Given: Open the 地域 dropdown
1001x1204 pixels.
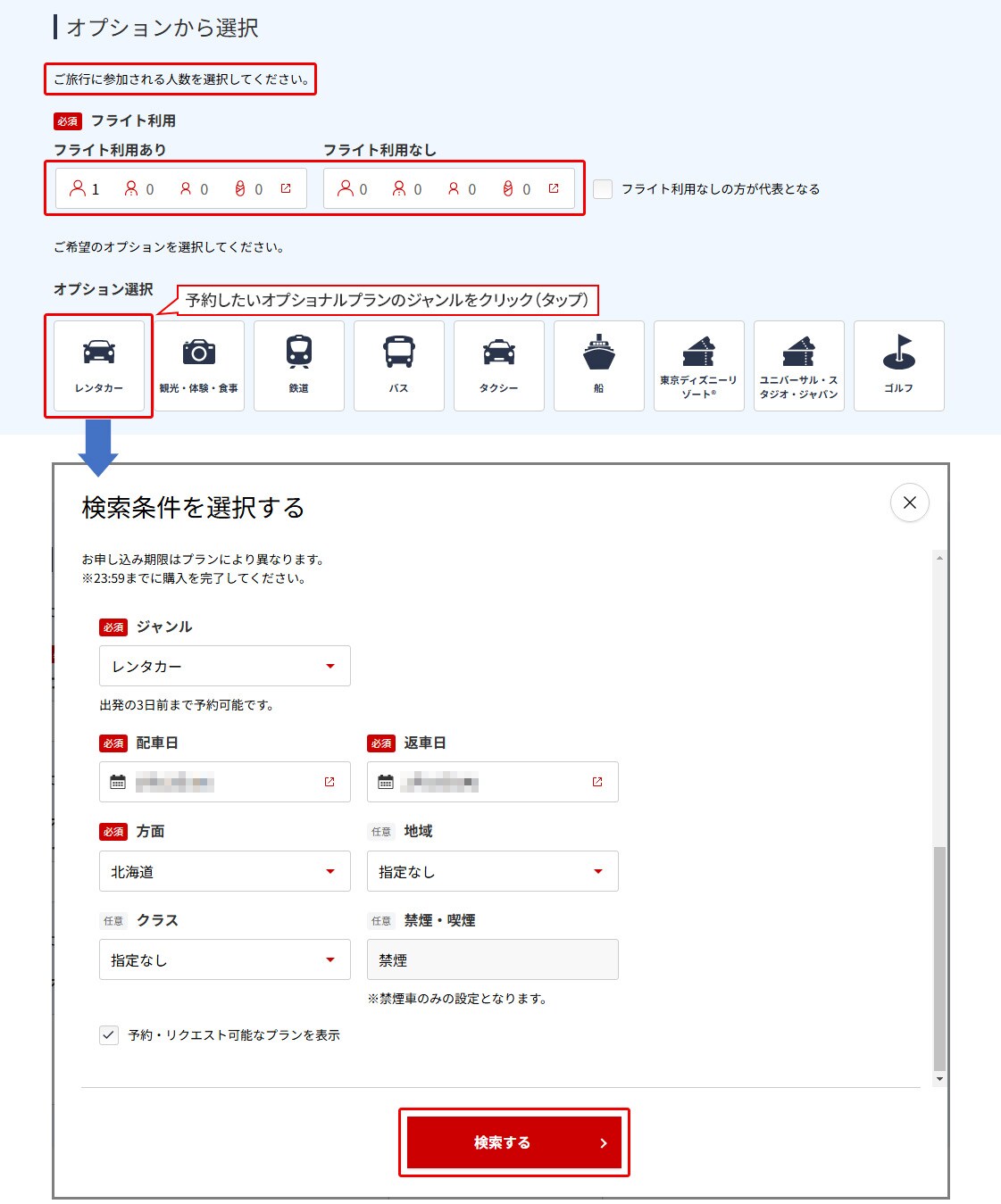Looking at the screenshot, I should click(492, 871).
